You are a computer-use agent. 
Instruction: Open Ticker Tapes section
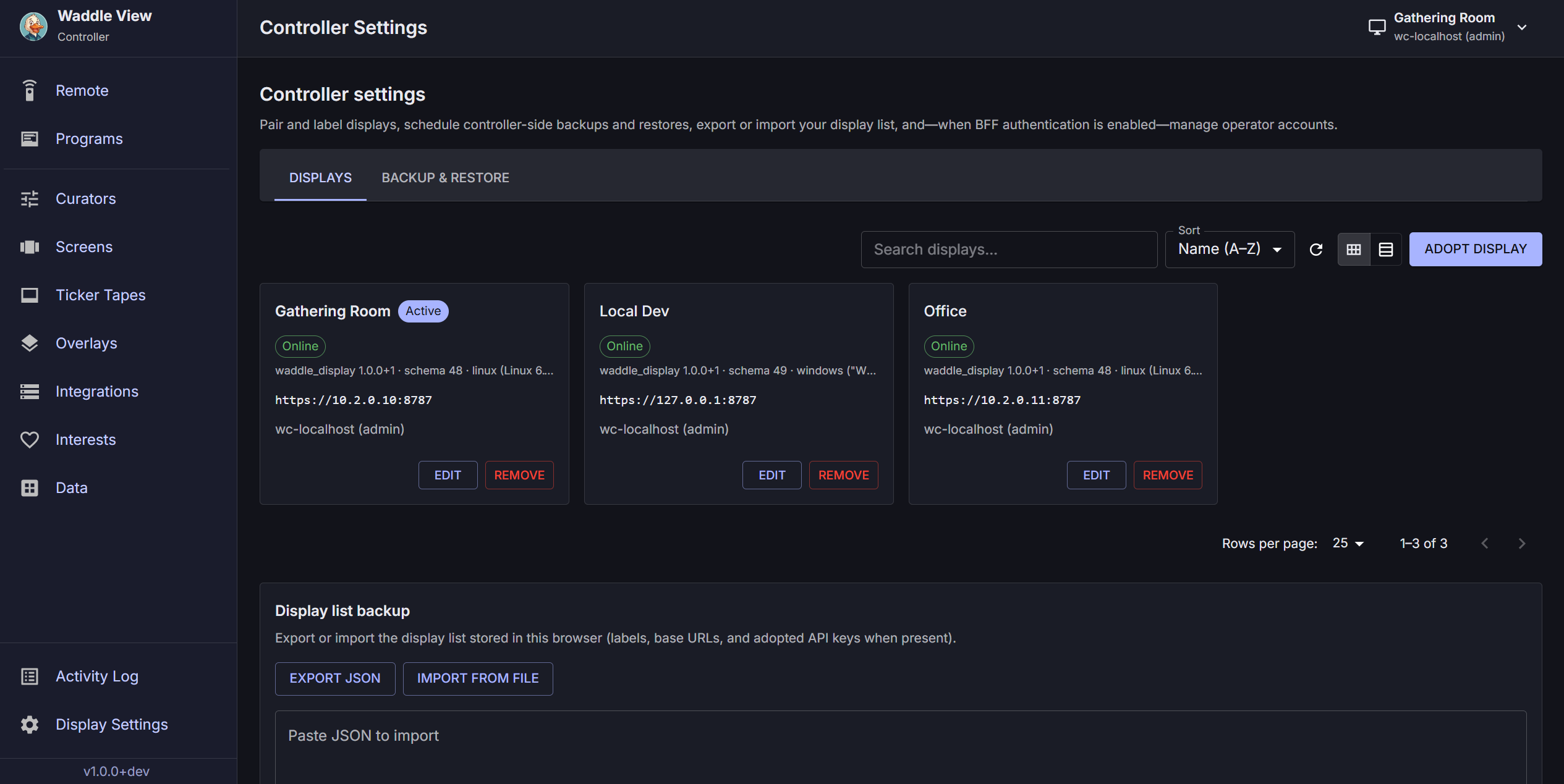pos(101,295)
